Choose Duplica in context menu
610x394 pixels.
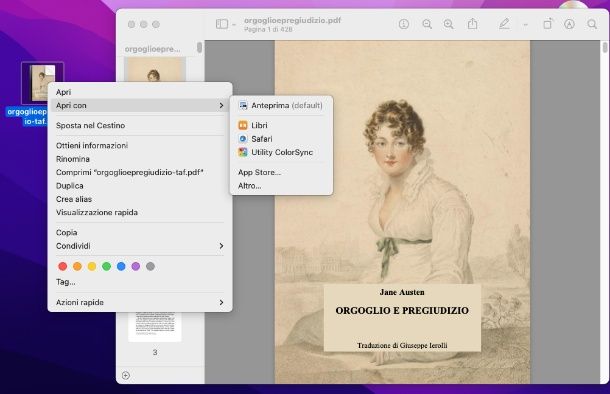pyautogui.click(x=140, y=186)
